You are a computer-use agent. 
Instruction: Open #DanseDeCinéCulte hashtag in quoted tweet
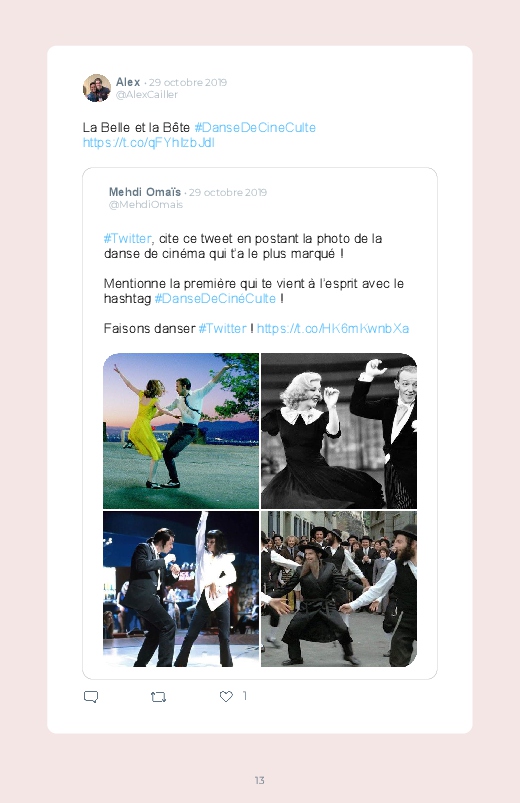[x=215, y=299]
